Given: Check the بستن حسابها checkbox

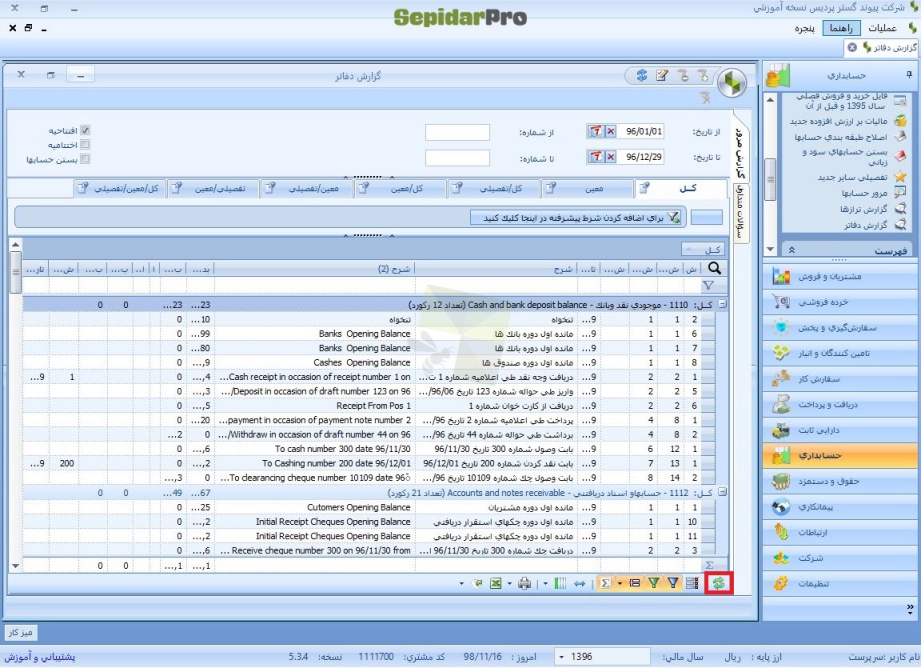Looking at the screenshot, I should [85, 159].
